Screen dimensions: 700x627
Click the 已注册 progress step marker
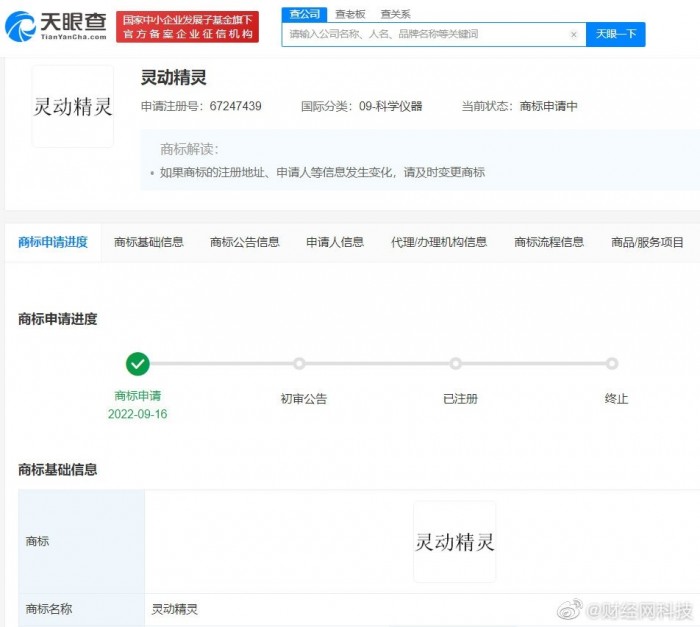pyautogui.click(x=456, y=364)
